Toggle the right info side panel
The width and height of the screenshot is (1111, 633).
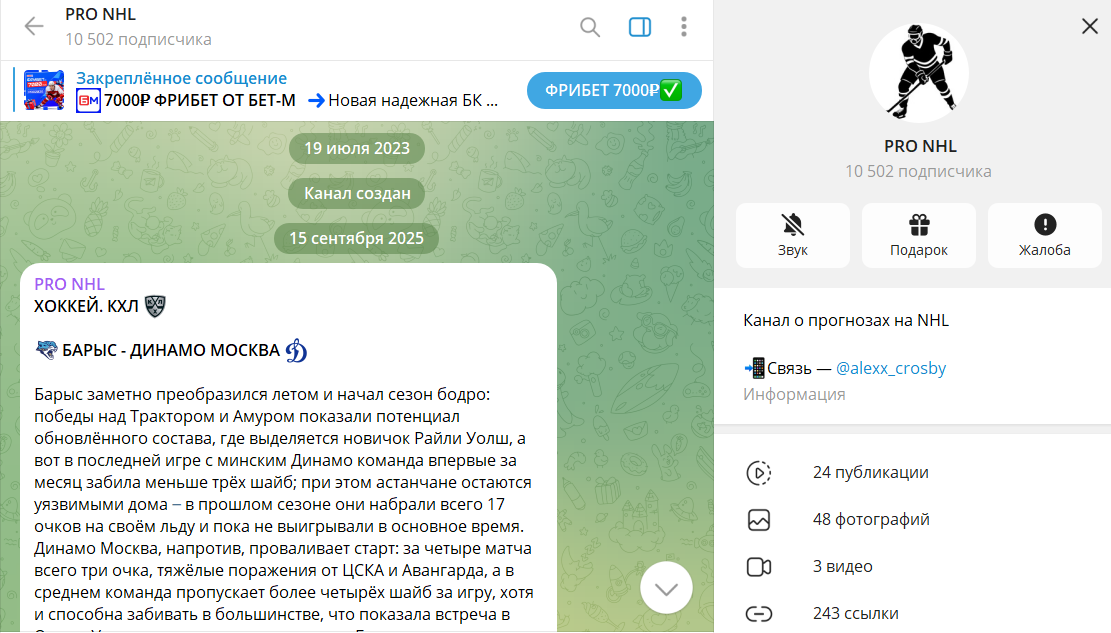point(640,27)
